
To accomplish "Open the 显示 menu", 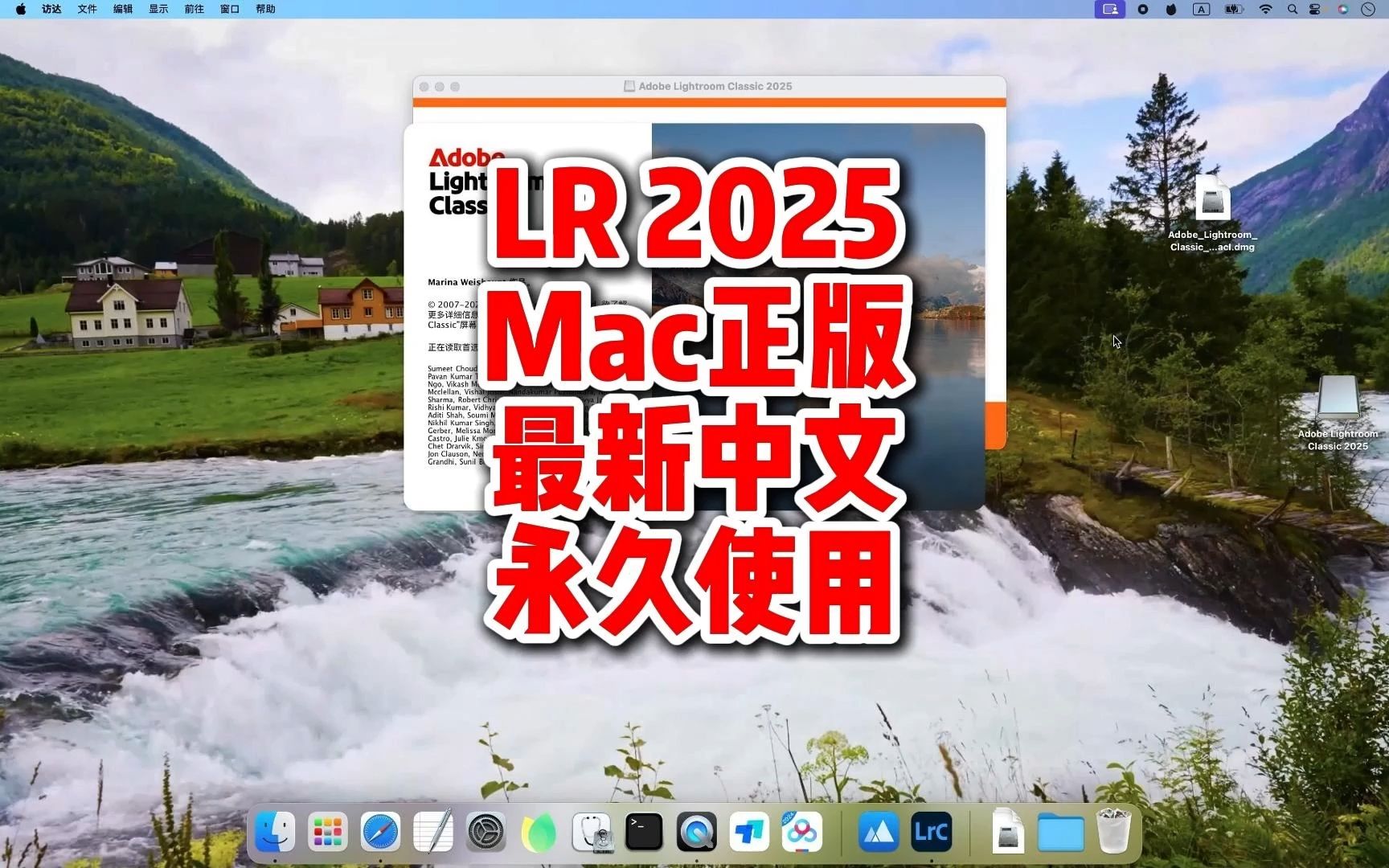I will [158, 9].
